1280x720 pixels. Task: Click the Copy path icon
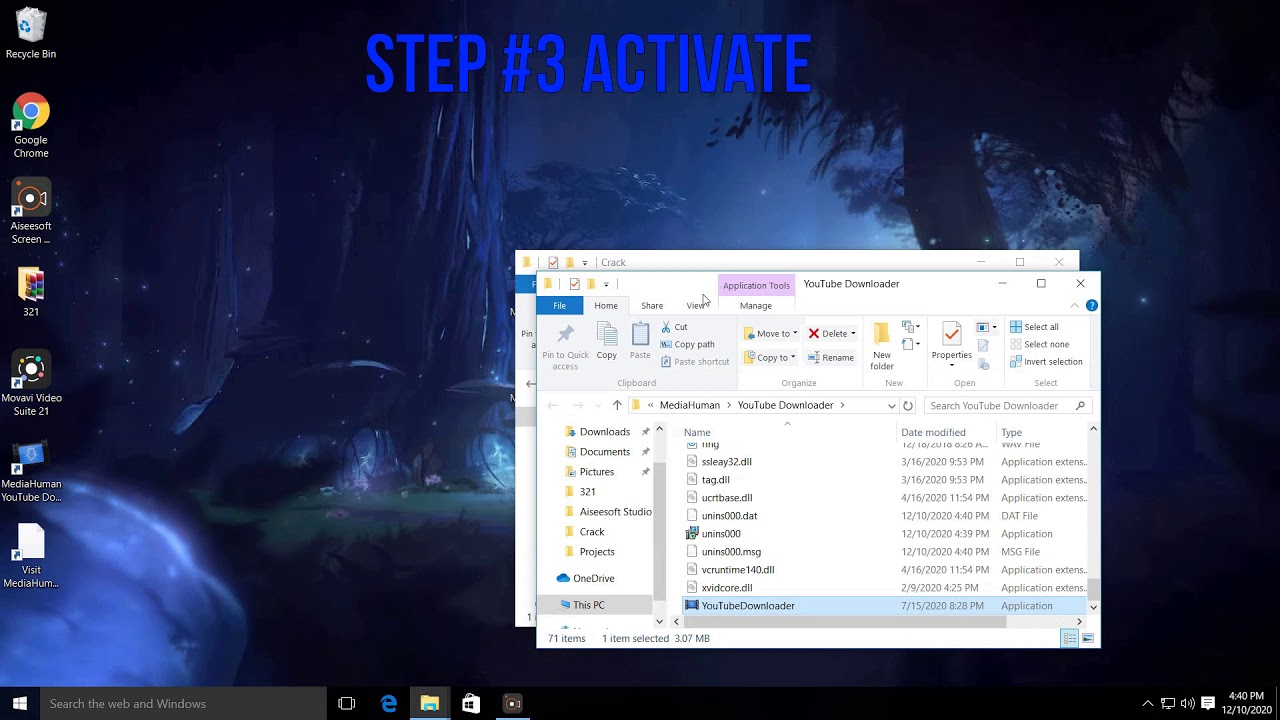coord(666,344)
